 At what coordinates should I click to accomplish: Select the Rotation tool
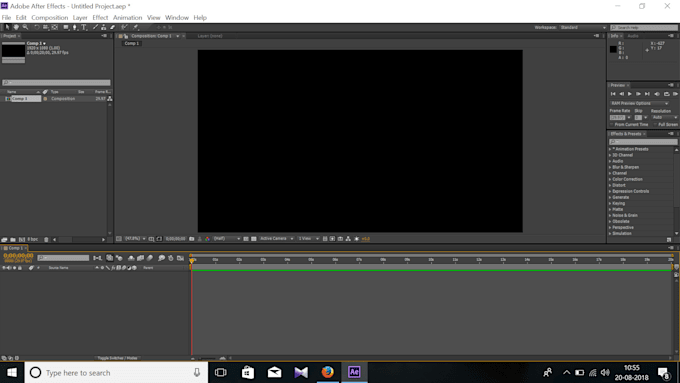pyautogui.click(x=36, y=27)
